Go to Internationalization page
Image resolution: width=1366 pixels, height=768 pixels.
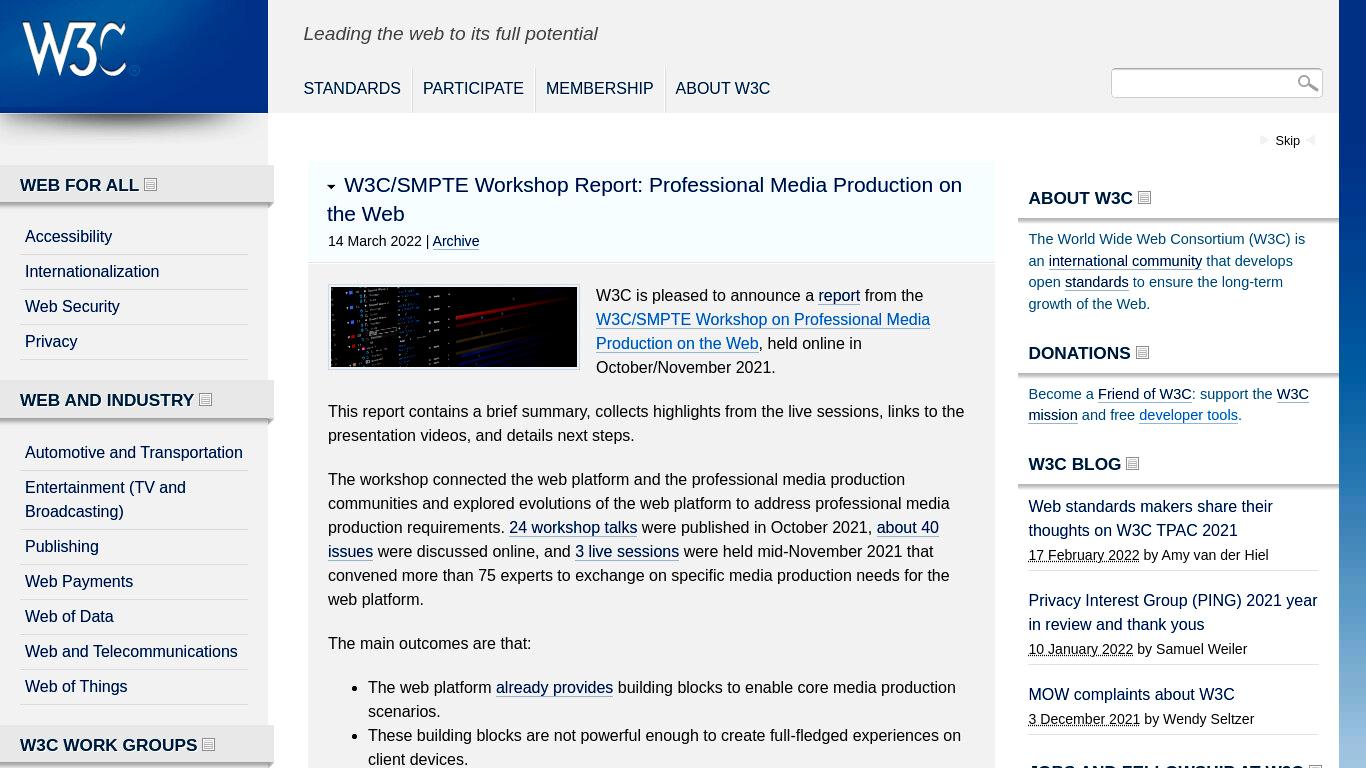[92, 271]
